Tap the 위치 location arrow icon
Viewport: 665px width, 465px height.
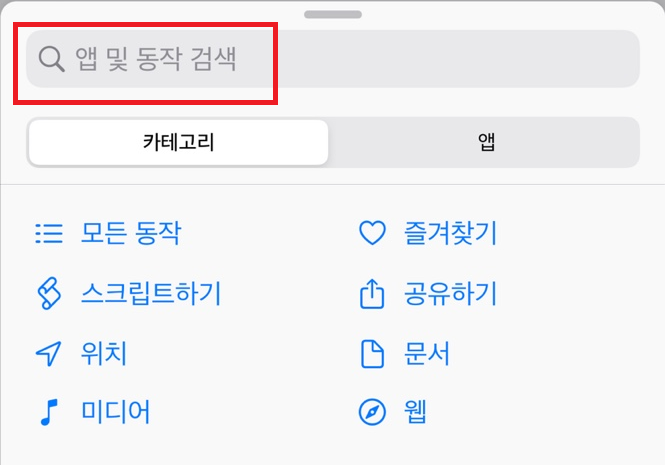(48, 353)
